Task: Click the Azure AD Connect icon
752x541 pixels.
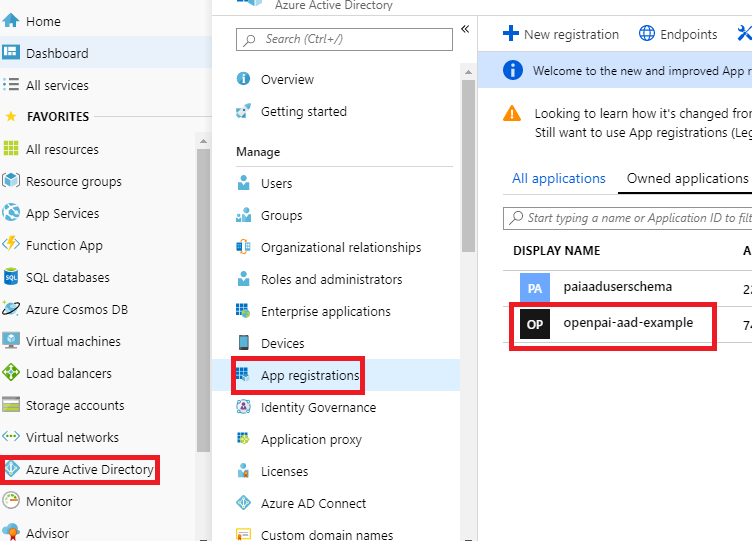Action: [x=243, y=503]
